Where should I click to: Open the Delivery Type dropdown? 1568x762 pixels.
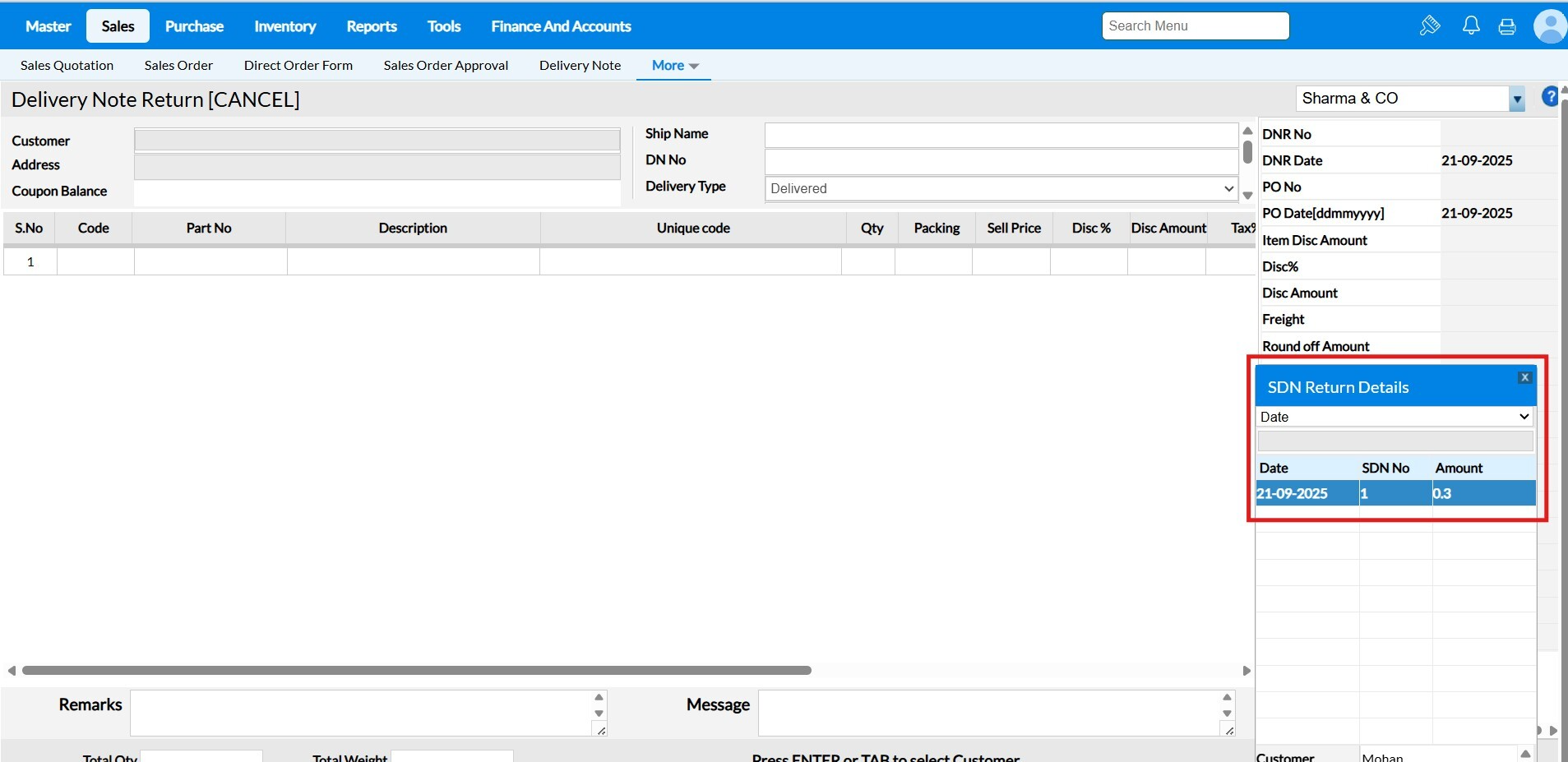pyautogui.click(x=1001, y=188)
